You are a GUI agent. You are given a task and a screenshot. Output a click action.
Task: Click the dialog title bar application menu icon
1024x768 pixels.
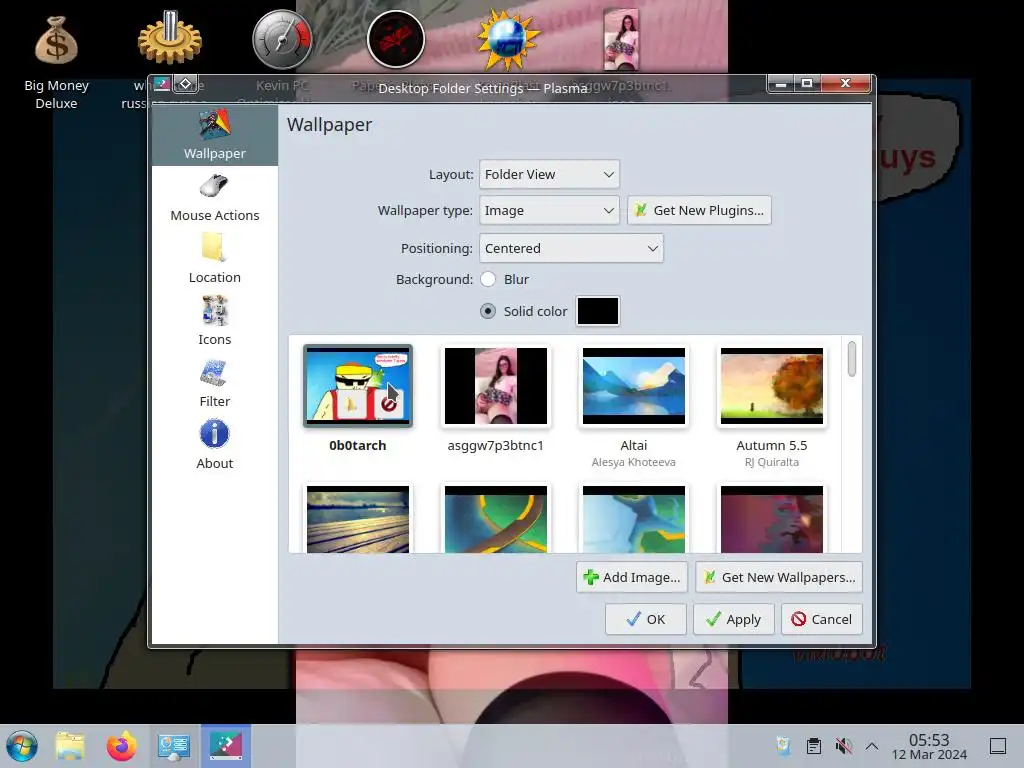pyautogui.click(x=162, y=84)
